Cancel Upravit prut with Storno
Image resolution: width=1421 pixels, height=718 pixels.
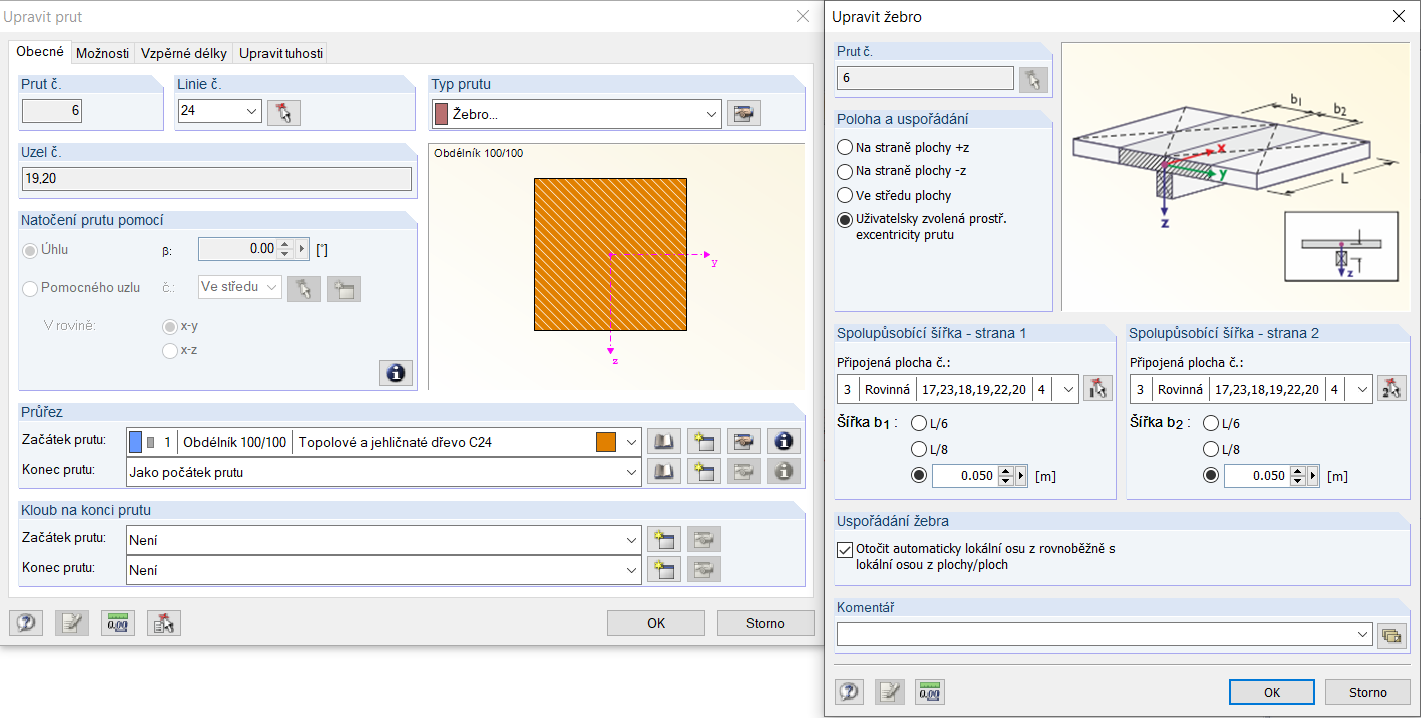(x=765, y=623)
